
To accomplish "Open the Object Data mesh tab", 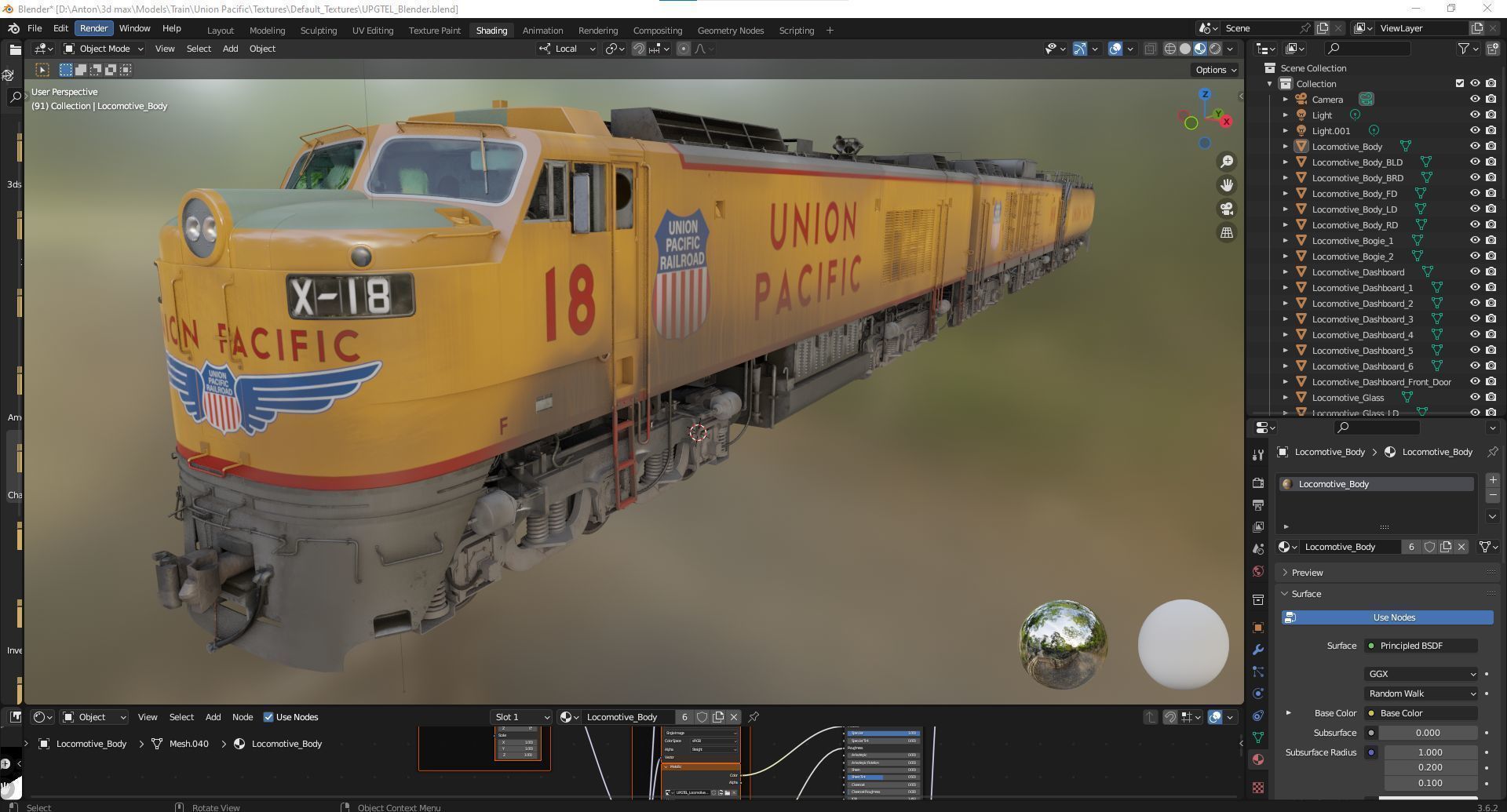I will (x=1258, y=737).
